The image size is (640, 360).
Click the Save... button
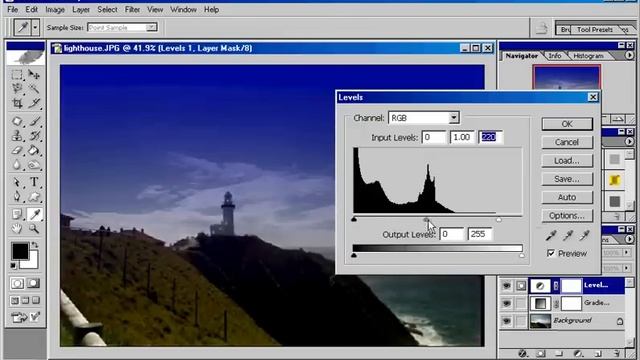pyautogui.click(x=567, y=179)
